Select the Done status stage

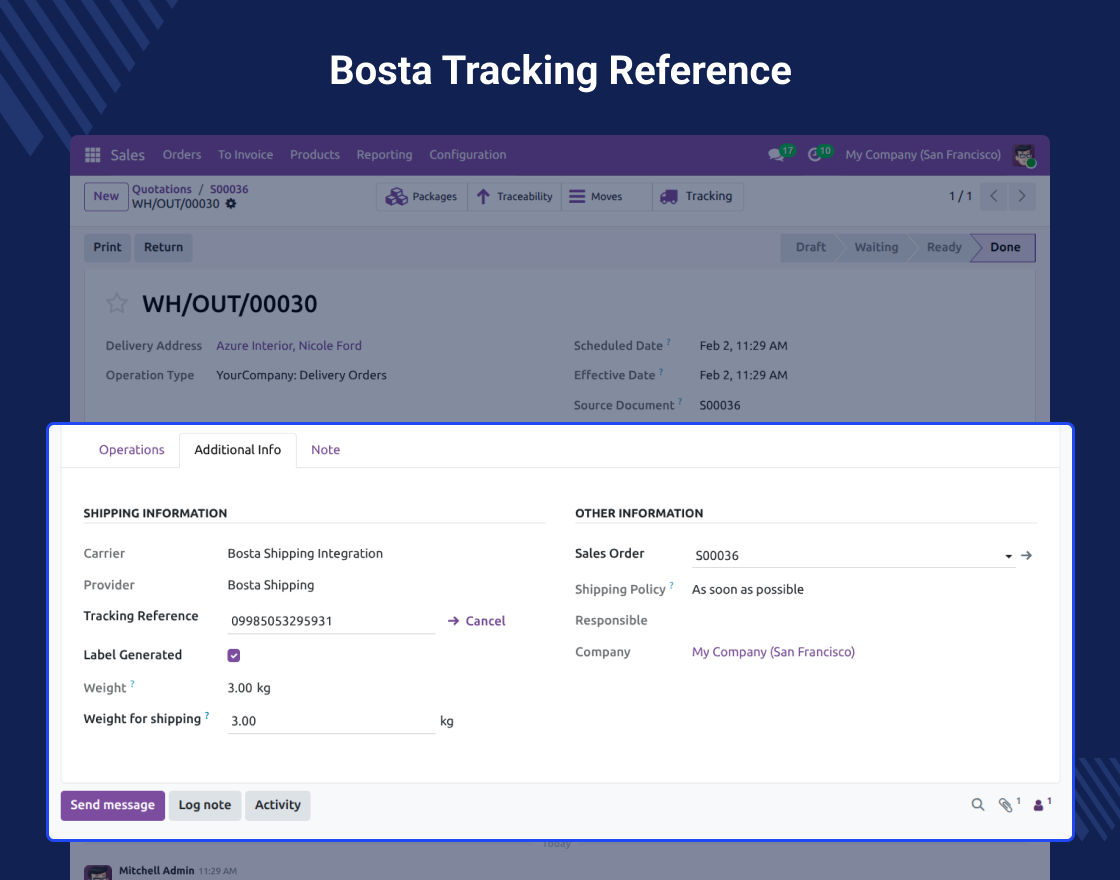1004,247
